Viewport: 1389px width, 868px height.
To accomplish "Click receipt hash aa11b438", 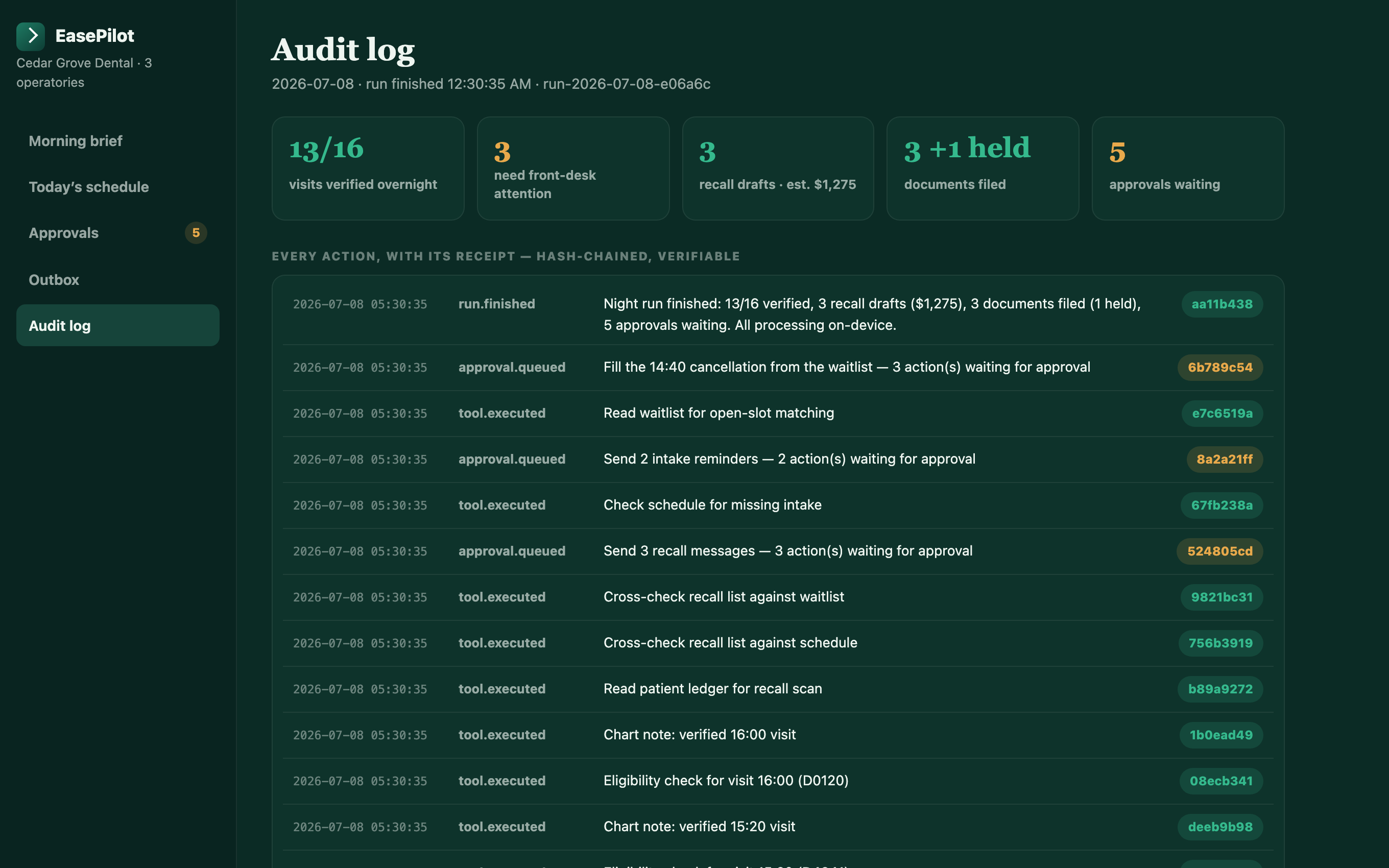I will 1222,304.
